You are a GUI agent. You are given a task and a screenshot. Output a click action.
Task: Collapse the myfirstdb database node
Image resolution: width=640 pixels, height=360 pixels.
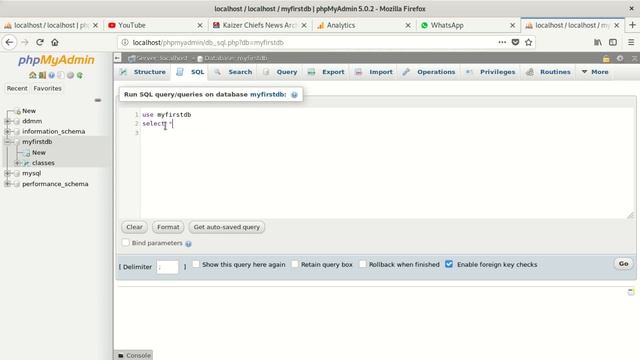(7, 142)
